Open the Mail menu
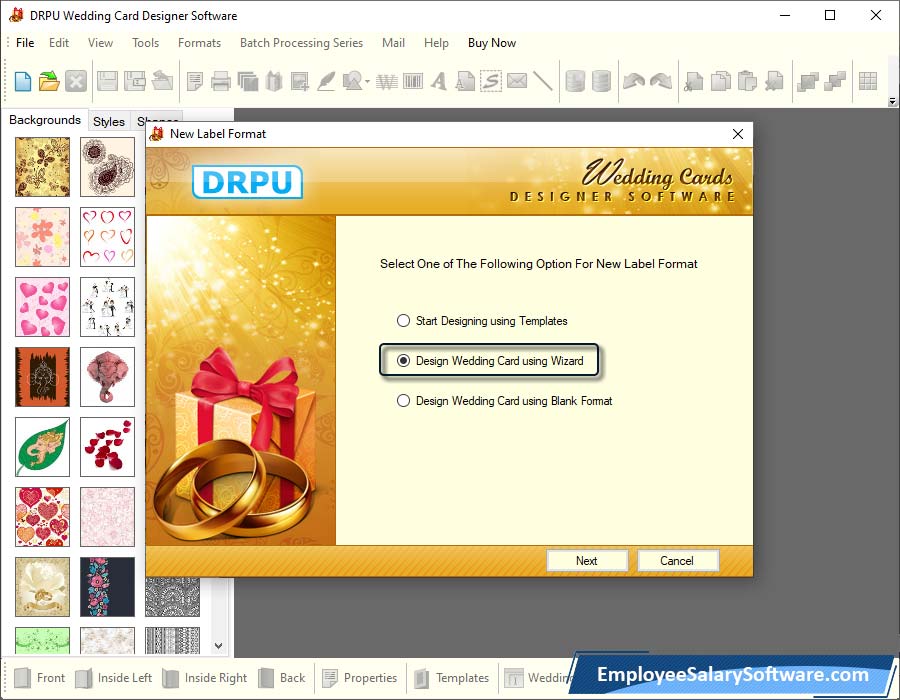The width and height of the screenshot is (900, 700). point(393,43)
